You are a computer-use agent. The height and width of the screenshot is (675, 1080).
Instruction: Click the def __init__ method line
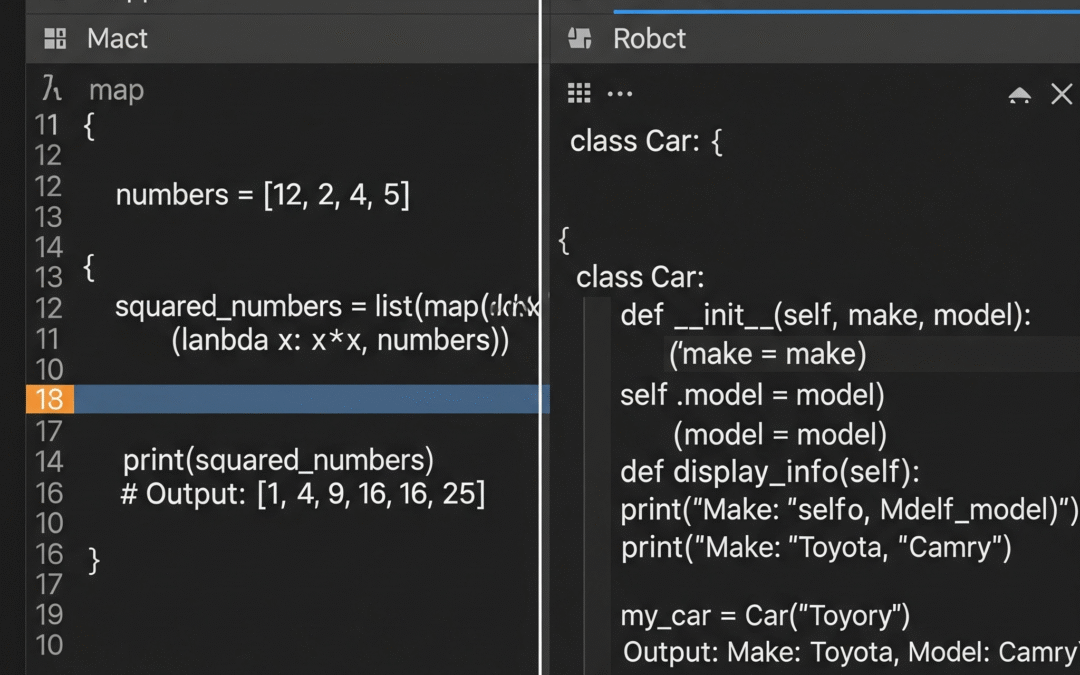825,316
